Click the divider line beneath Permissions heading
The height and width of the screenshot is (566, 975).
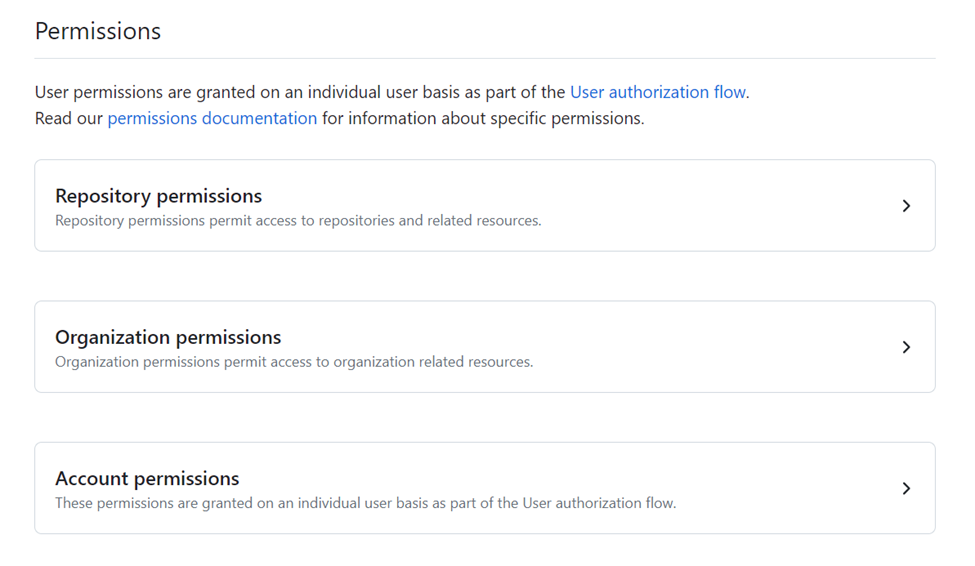[x=485, y=58]
